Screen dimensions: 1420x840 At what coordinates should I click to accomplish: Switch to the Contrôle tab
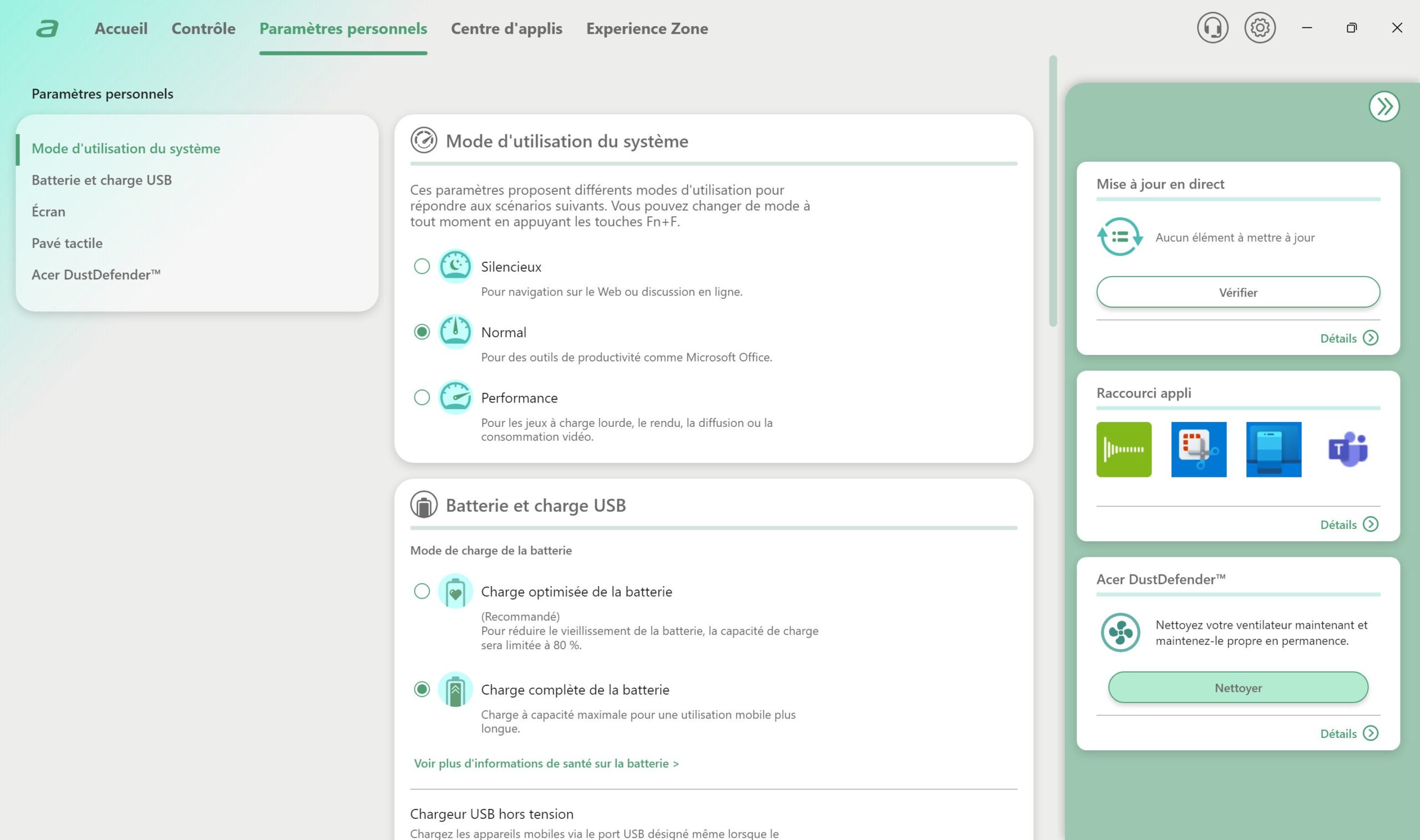pos(203,28)
